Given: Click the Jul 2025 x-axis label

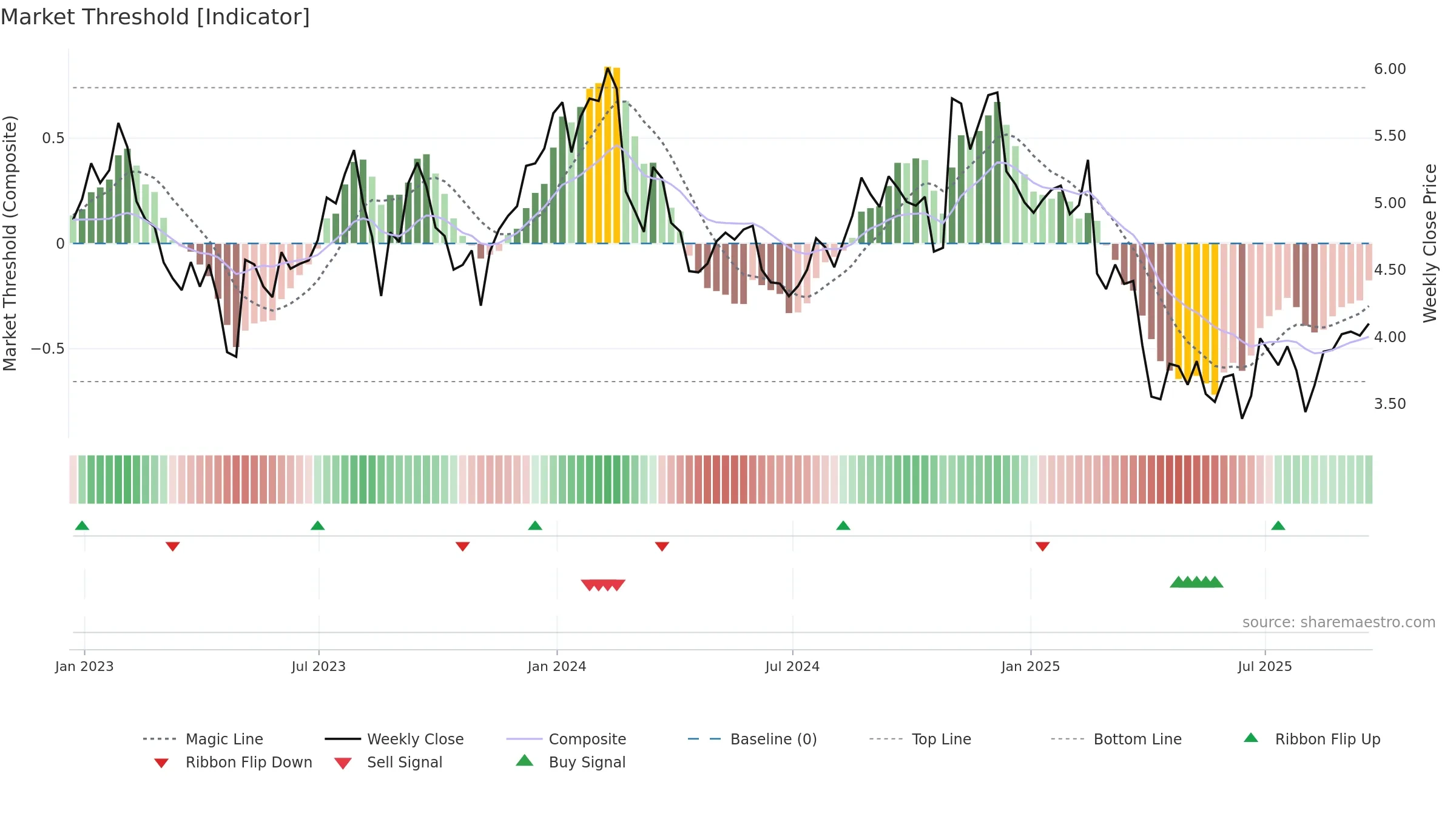Looking at the screenshot, I should point(1265,667).
